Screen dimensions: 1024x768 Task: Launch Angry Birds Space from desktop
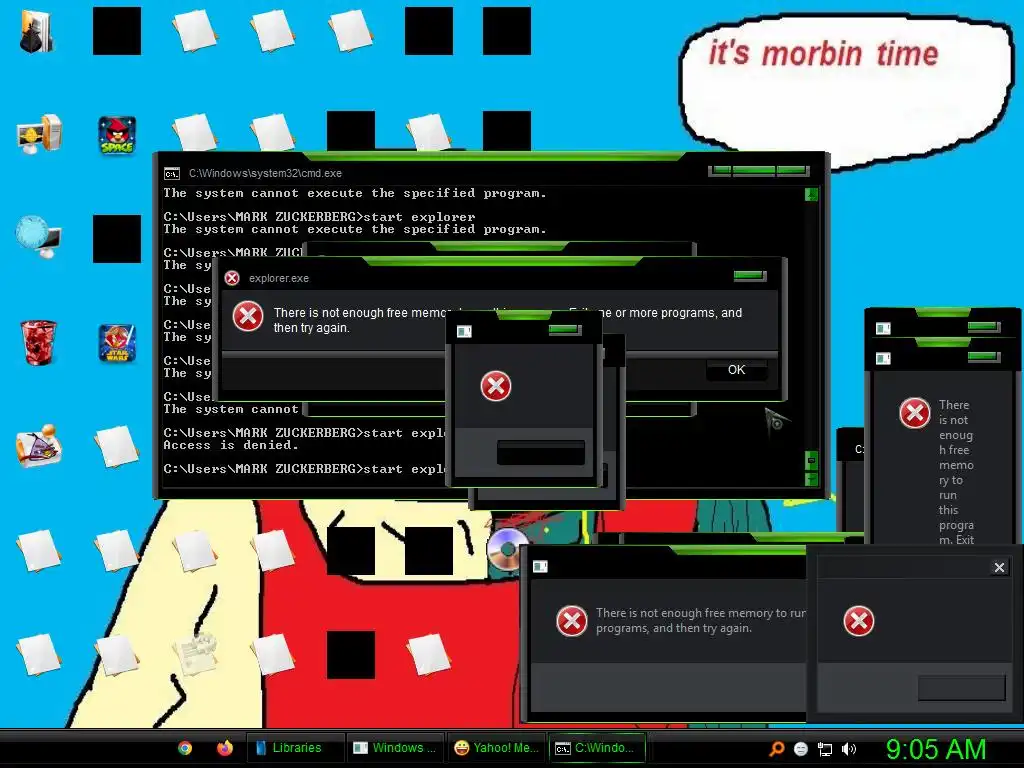[117, 135]
